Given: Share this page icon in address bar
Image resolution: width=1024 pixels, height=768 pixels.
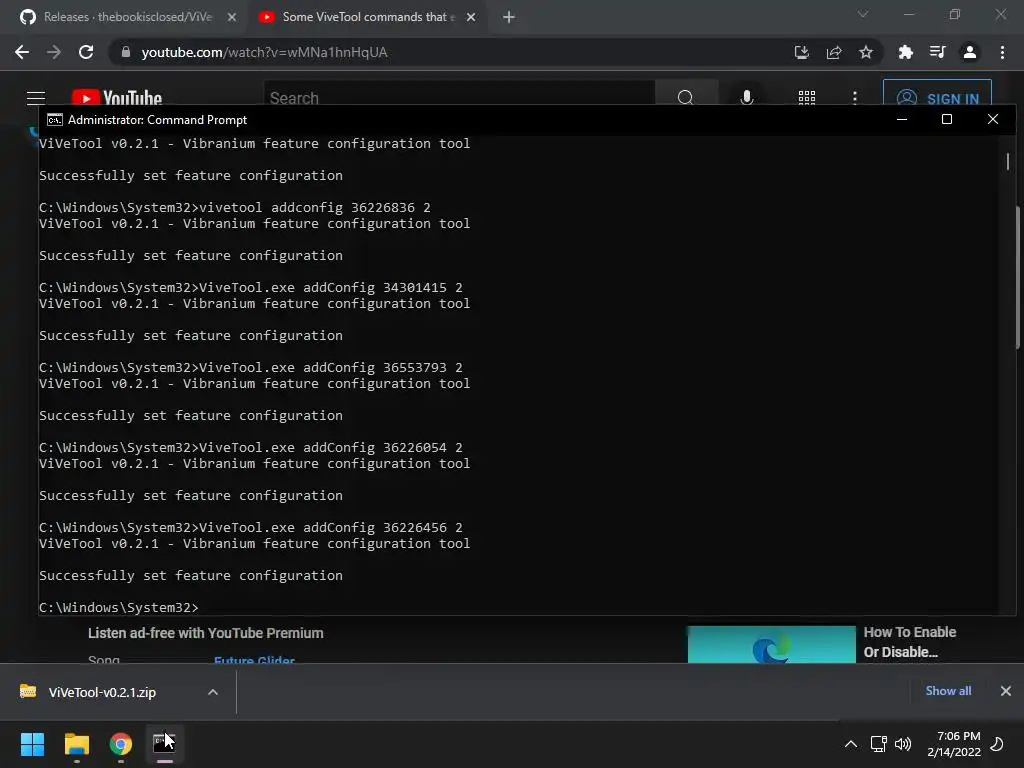Looking at the screenshot, I should tap(834, 52).
